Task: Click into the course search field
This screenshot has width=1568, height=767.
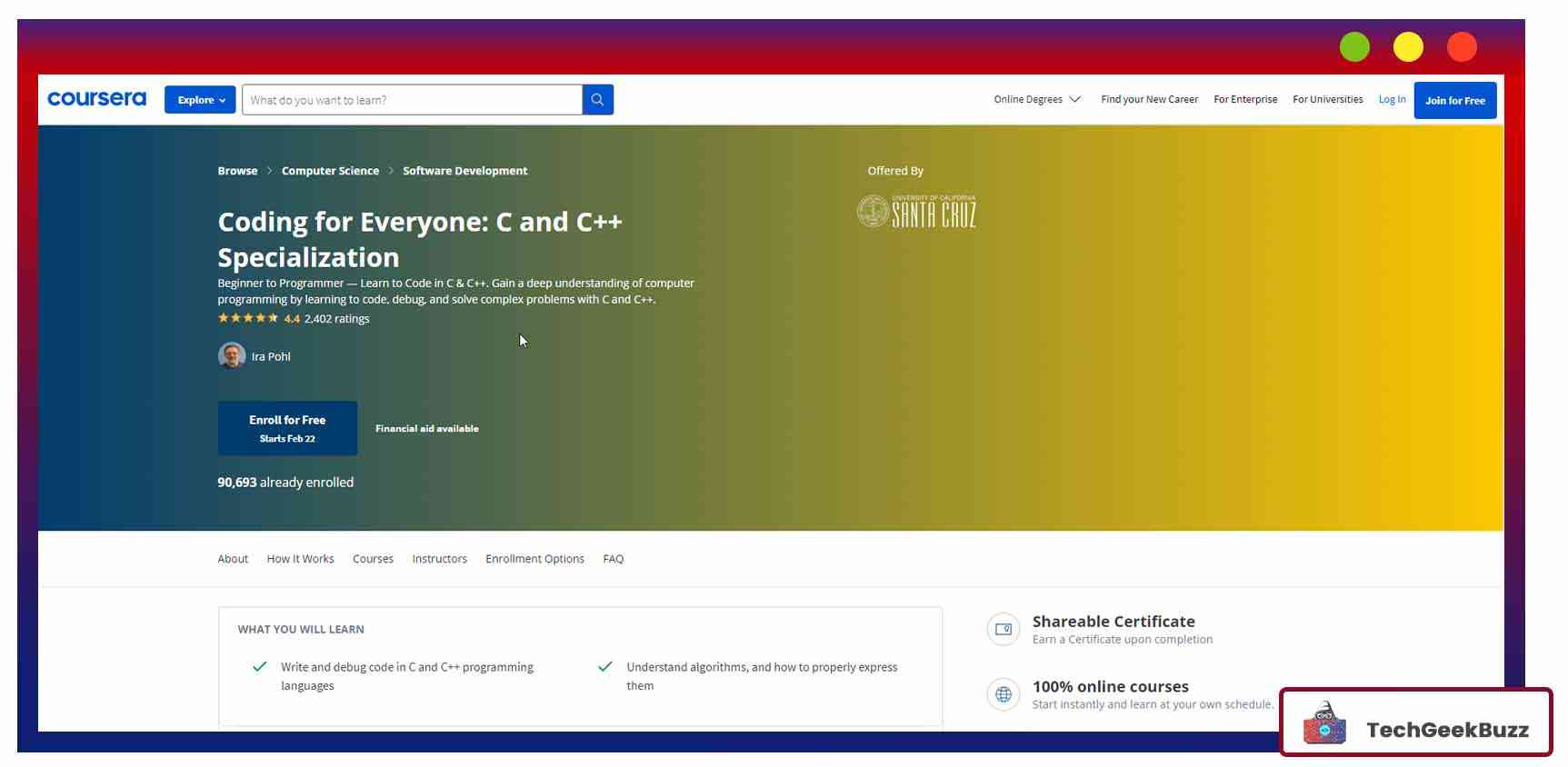Action: [x=412, y=100]
